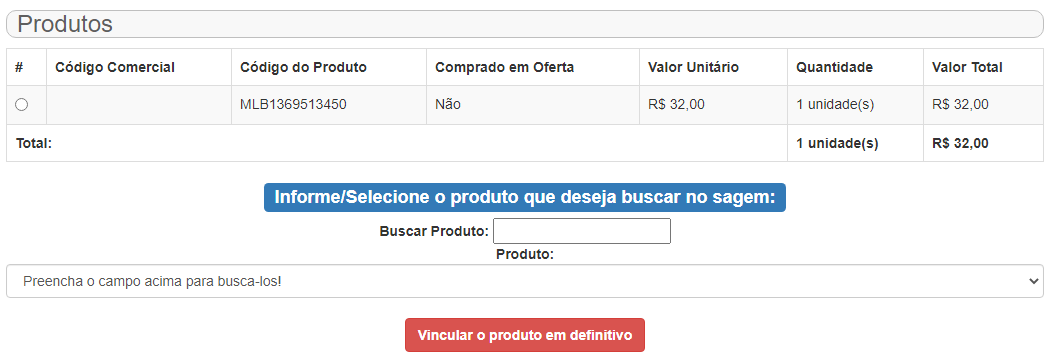Click the '#' column header
The image size is (1053, 360).
[x=19, y=67]
